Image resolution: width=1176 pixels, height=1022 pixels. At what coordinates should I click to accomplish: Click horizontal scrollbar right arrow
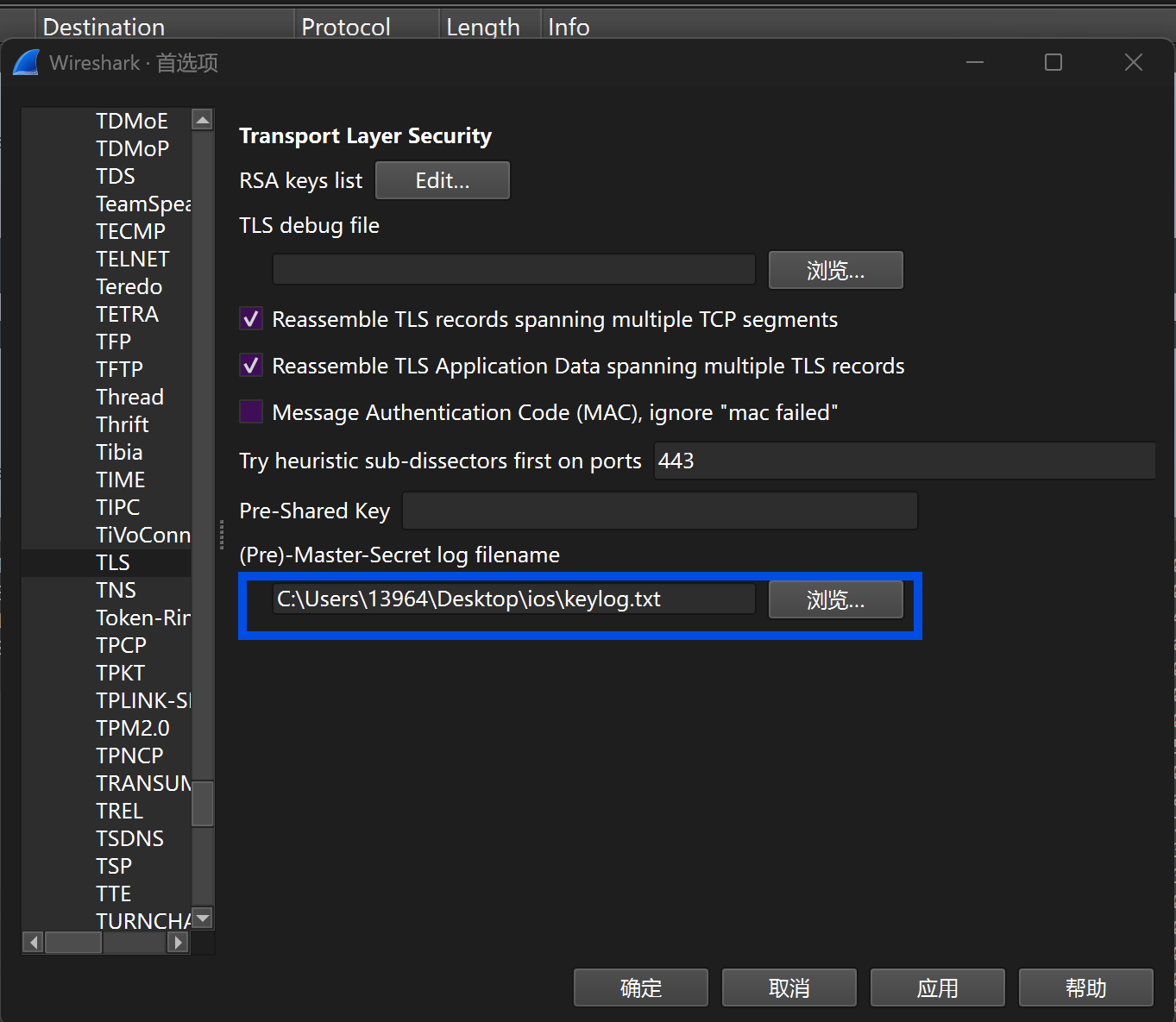point(178,943)
